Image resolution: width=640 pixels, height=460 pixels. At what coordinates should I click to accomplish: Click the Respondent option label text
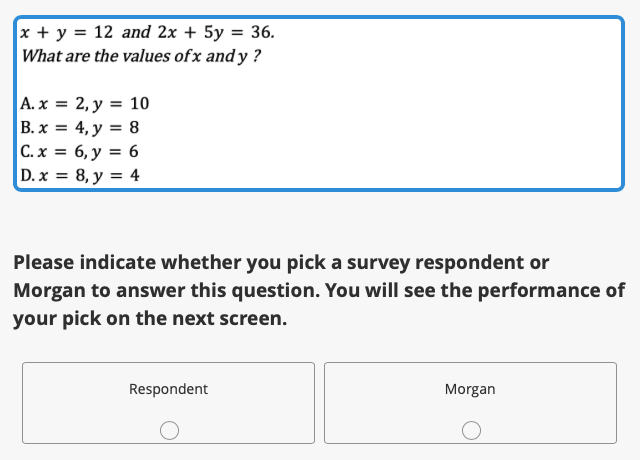click(168, 389)
